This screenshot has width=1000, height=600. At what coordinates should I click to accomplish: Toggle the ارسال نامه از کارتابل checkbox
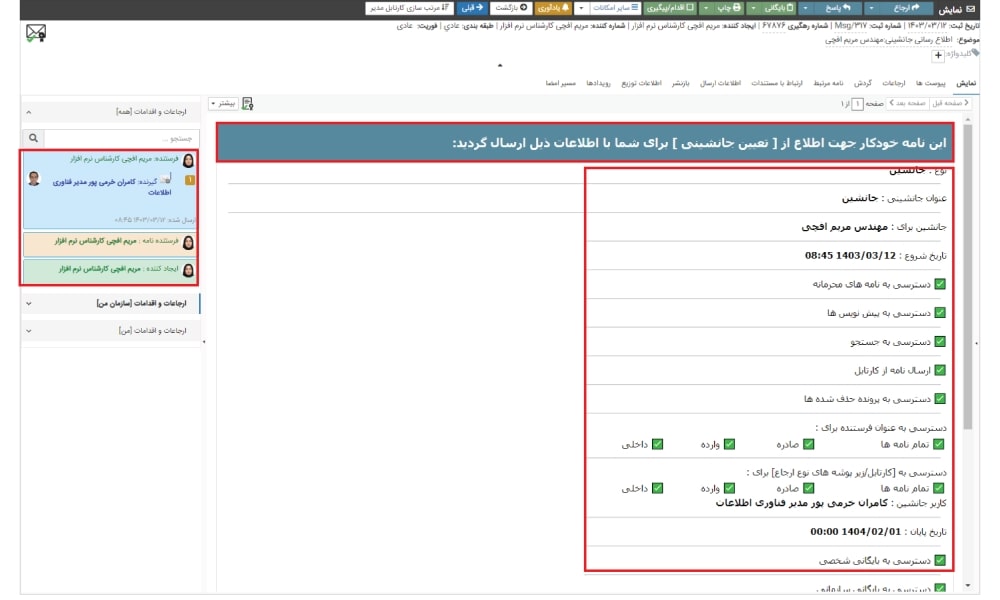tap(939, 370)
